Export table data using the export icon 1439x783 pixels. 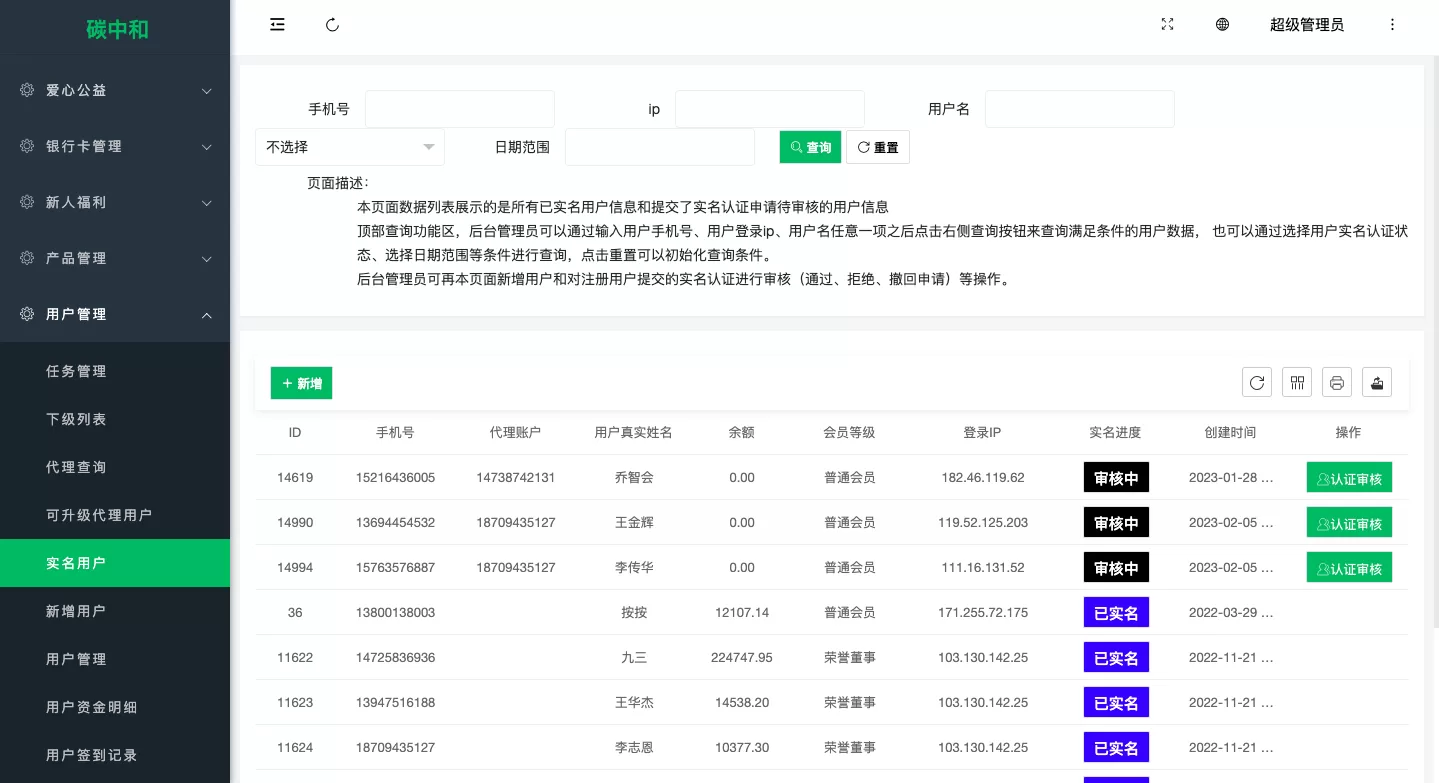point(1377,382)
